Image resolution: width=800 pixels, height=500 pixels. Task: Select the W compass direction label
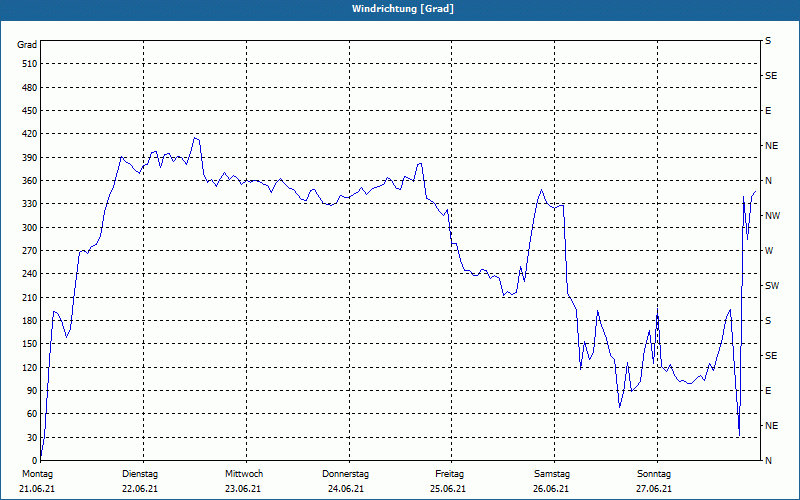coord(769,251)
